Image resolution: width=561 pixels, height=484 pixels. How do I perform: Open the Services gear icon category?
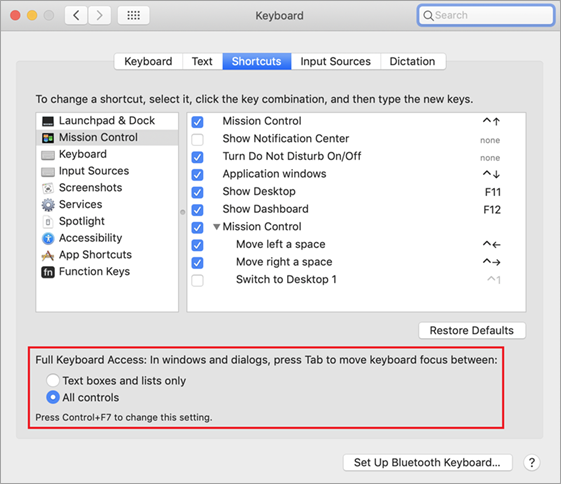click(48, 205)
